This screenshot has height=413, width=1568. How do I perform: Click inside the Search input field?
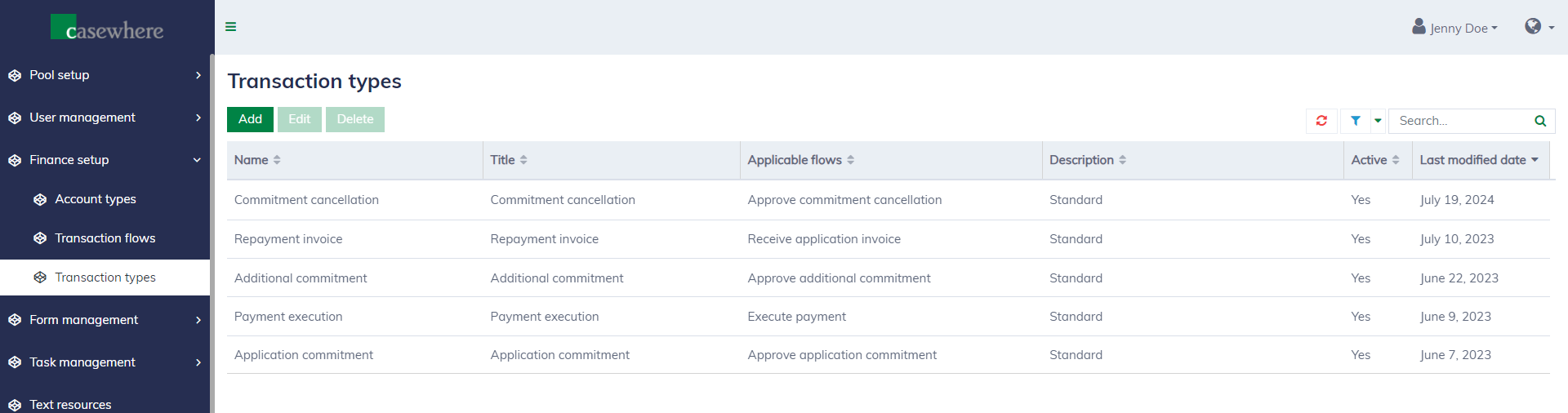[x=1460, y=121]
